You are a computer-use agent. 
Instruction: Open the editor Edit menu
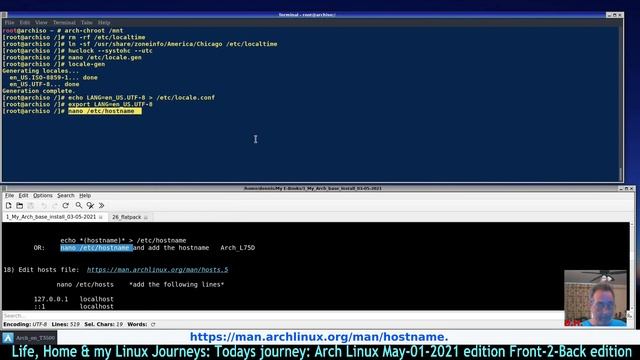coord(24,196)
